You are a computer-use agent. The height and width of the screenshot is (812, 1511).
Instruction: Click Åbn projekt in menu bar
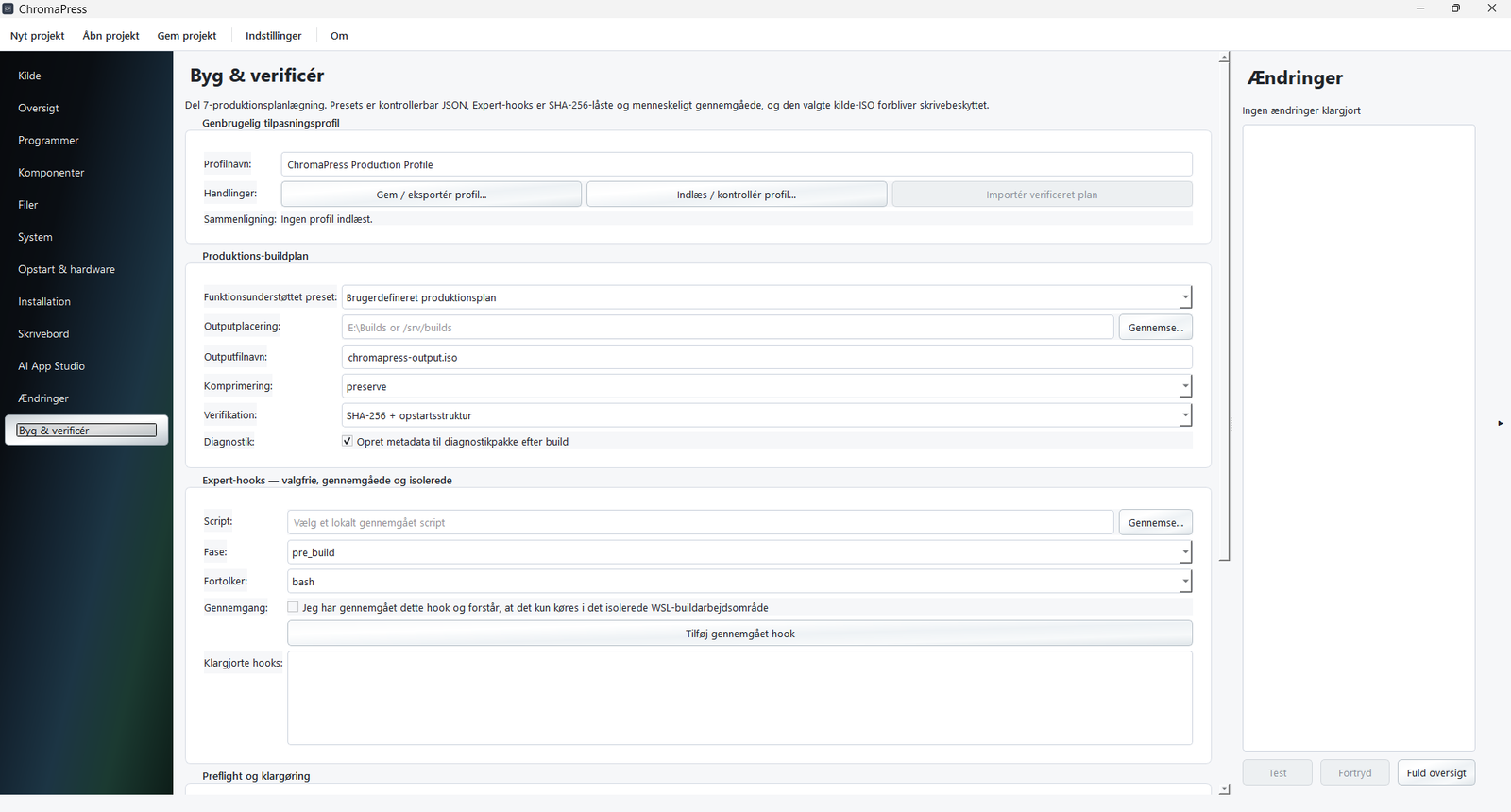[110, 36]
